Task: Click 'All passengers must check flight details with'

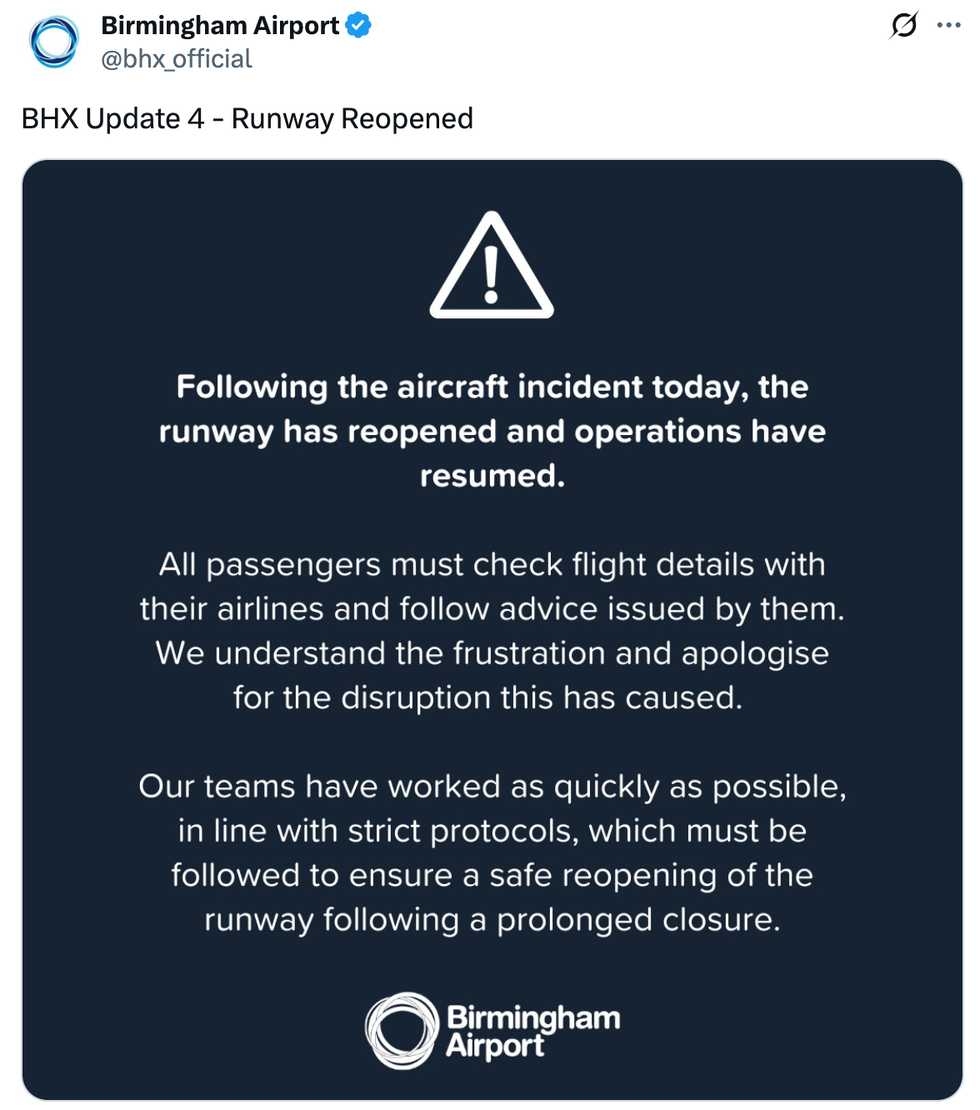Action: click(492, 565)
